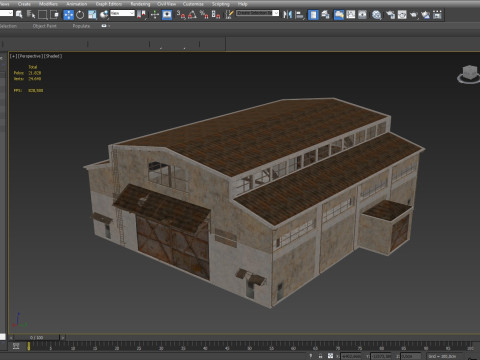Click Select and Manipulate crosshair icon

(155, 15)
